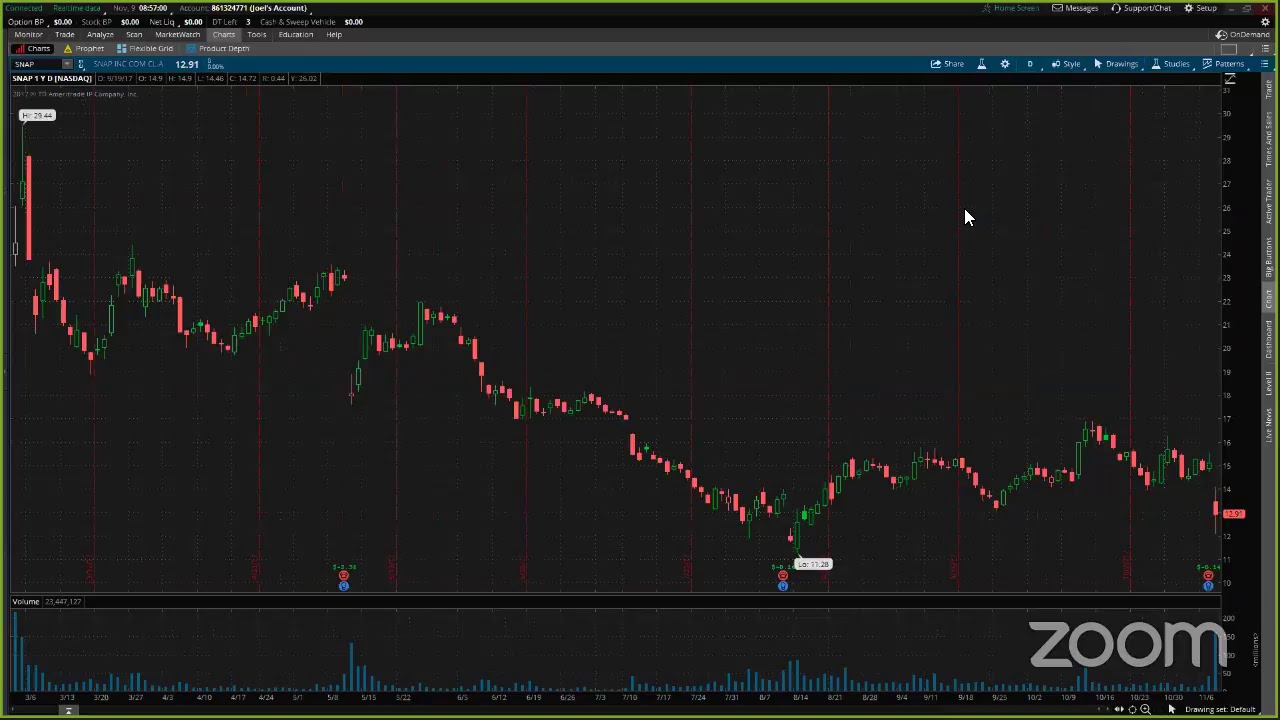This screenshot has width=1280, height=720.
Task: Select the Charts sub-tab with bar icon
Action: click(x=33, y=48)
